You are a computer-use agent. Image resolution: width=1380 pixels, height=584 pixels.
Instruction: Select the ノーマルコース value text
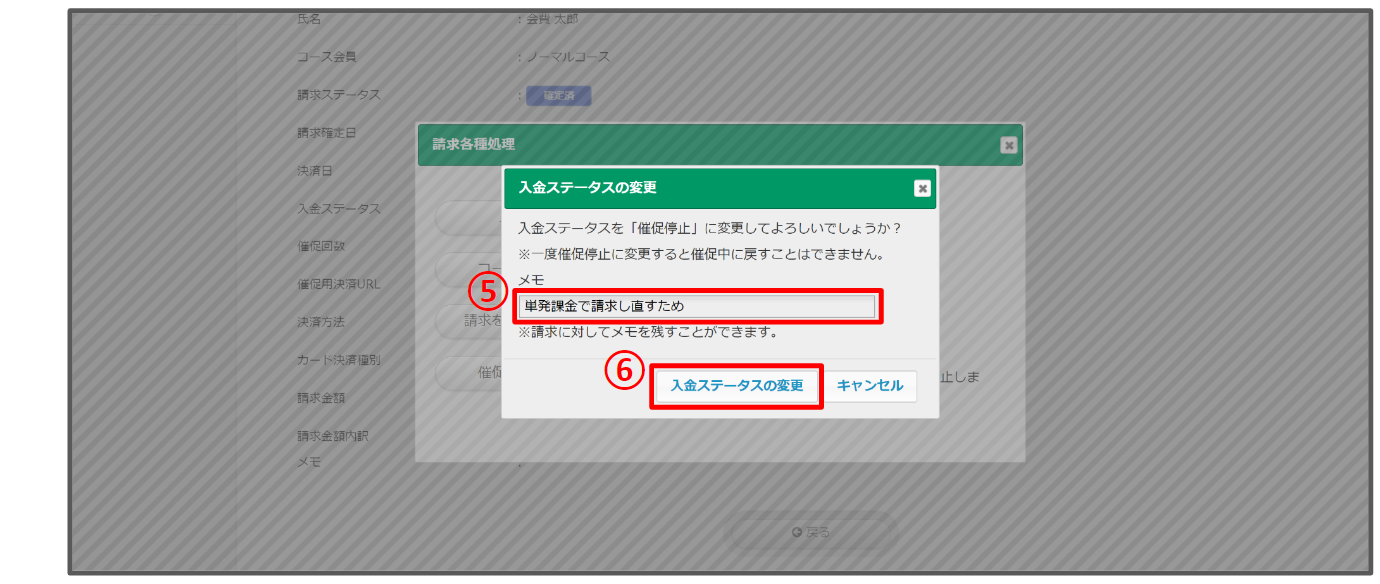click(568, 57)
